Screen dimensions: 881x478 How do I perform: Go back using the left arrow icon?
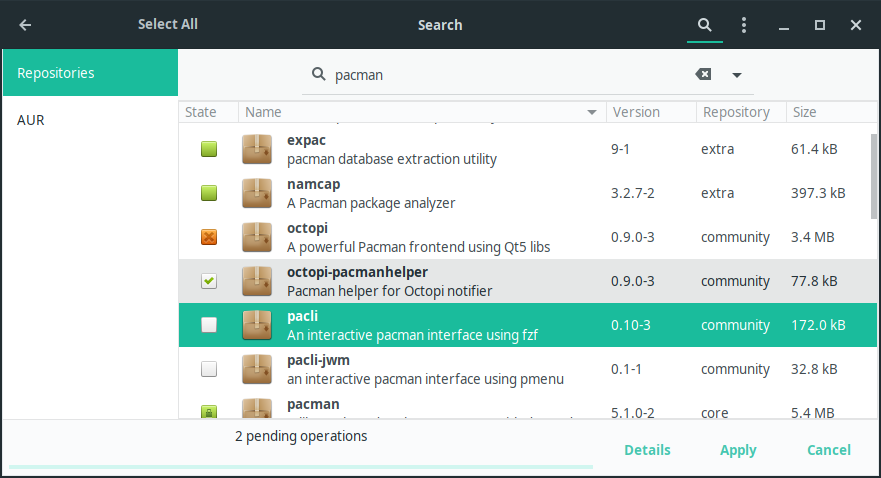tap(25, 25)
